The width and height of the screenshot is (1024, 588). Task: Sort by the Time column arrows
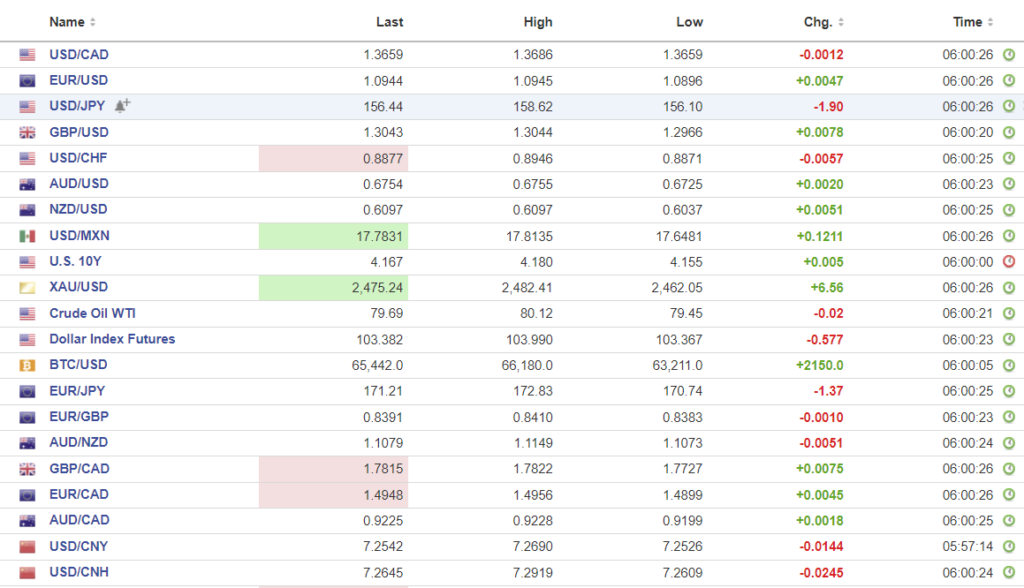991,22
